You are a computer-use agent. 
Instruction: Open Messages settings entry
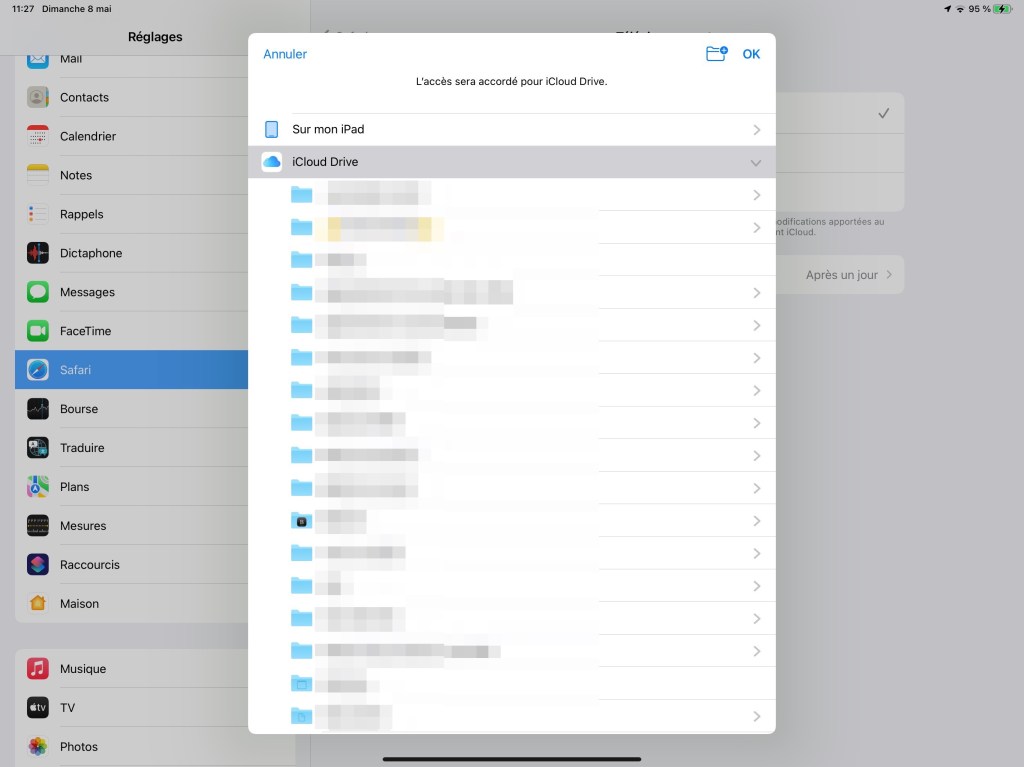click(x=87, y=292)
